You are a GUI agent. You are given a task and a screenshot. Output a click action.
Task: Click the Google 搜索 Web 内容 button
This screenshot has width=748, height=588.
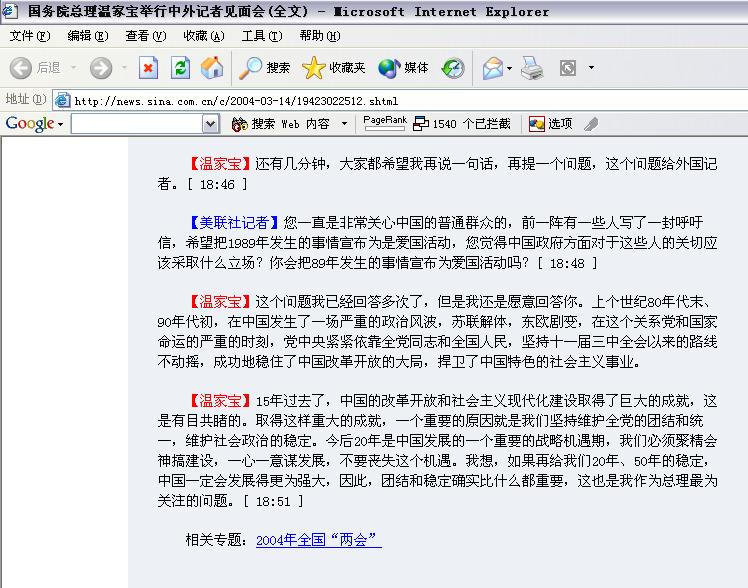pos(280,124)
